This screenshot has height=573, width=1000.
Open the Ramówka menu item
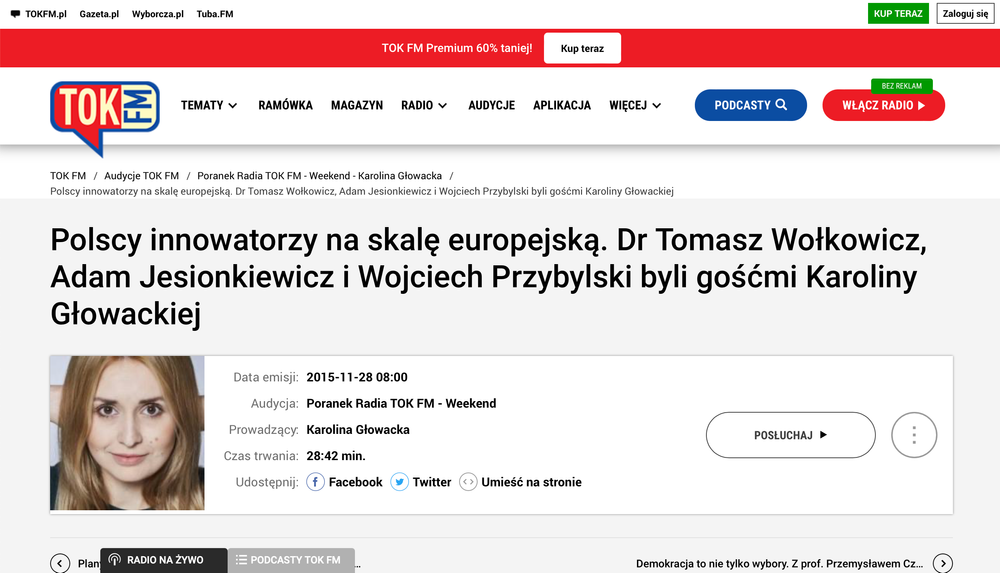tap(285, 105)
